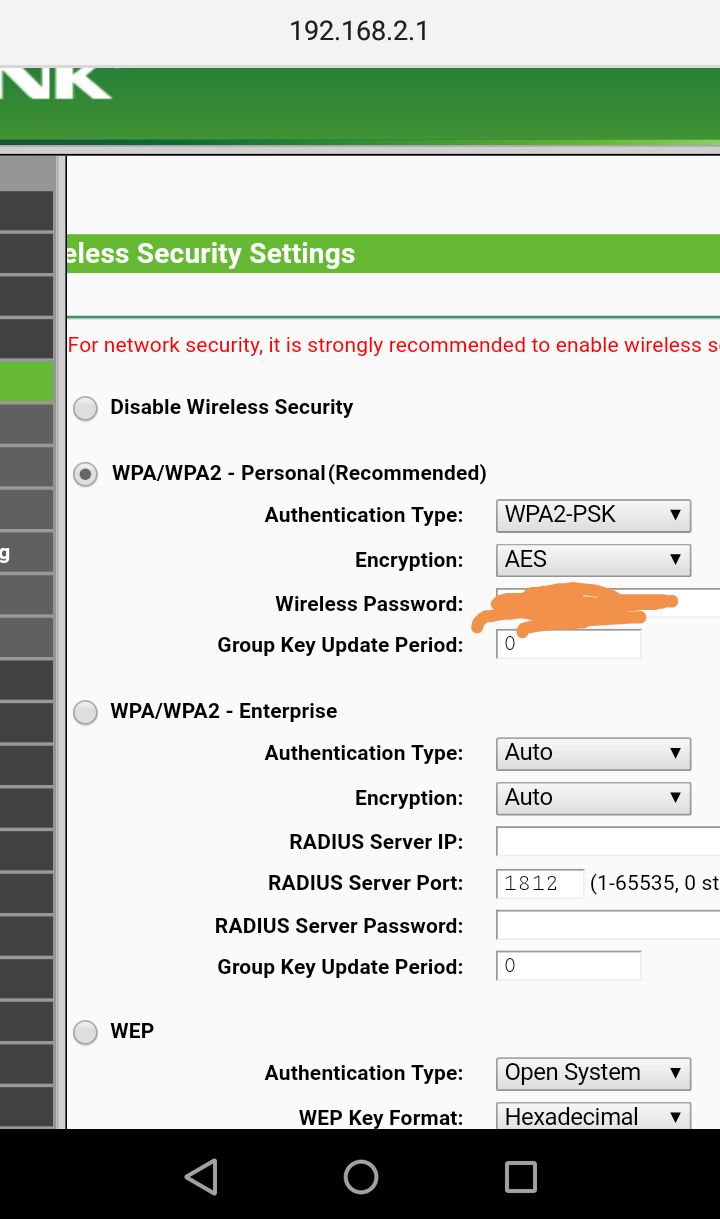Open WEP Key Format Hexadecimal dropdown
The height and width of the screenshot is (1219, 720).
pyautogui.click(x=593, y=1116)
